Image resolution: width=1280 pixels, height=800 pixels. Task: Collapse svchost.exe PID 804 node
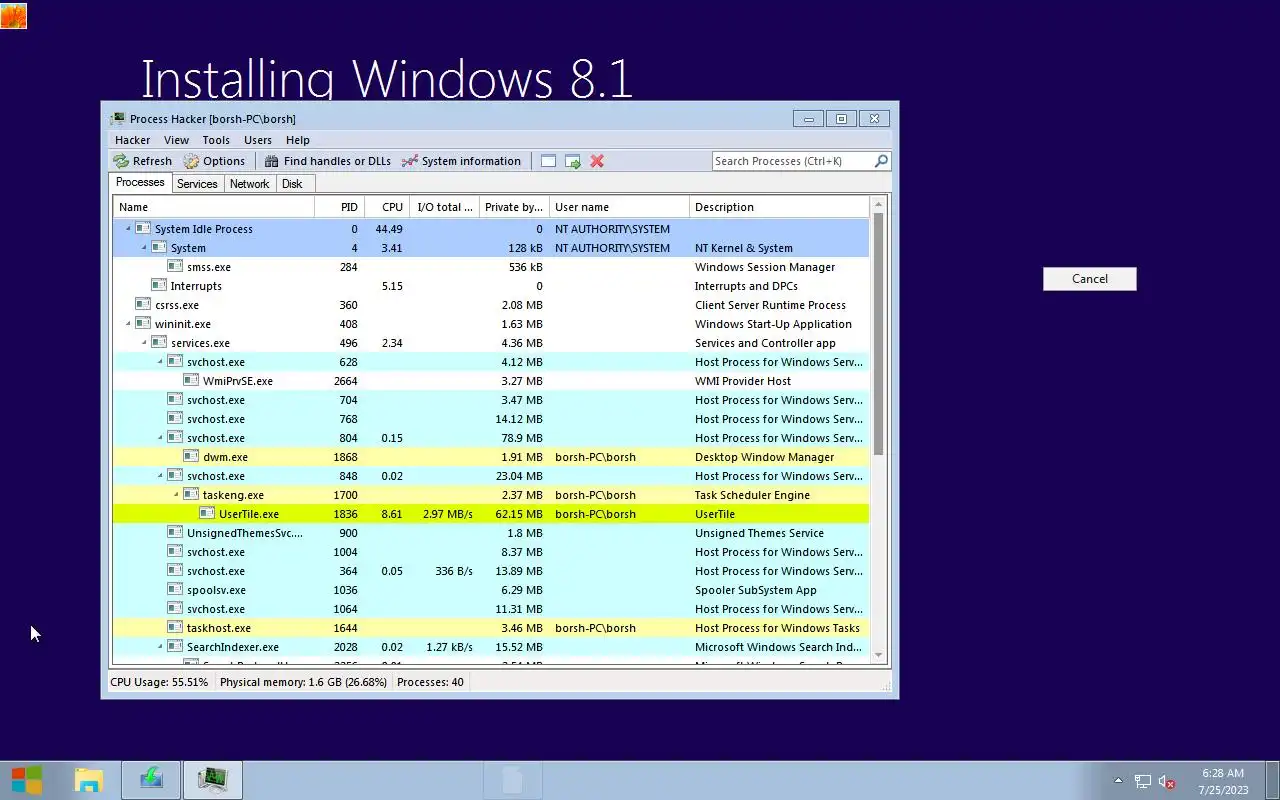point(160,438)
